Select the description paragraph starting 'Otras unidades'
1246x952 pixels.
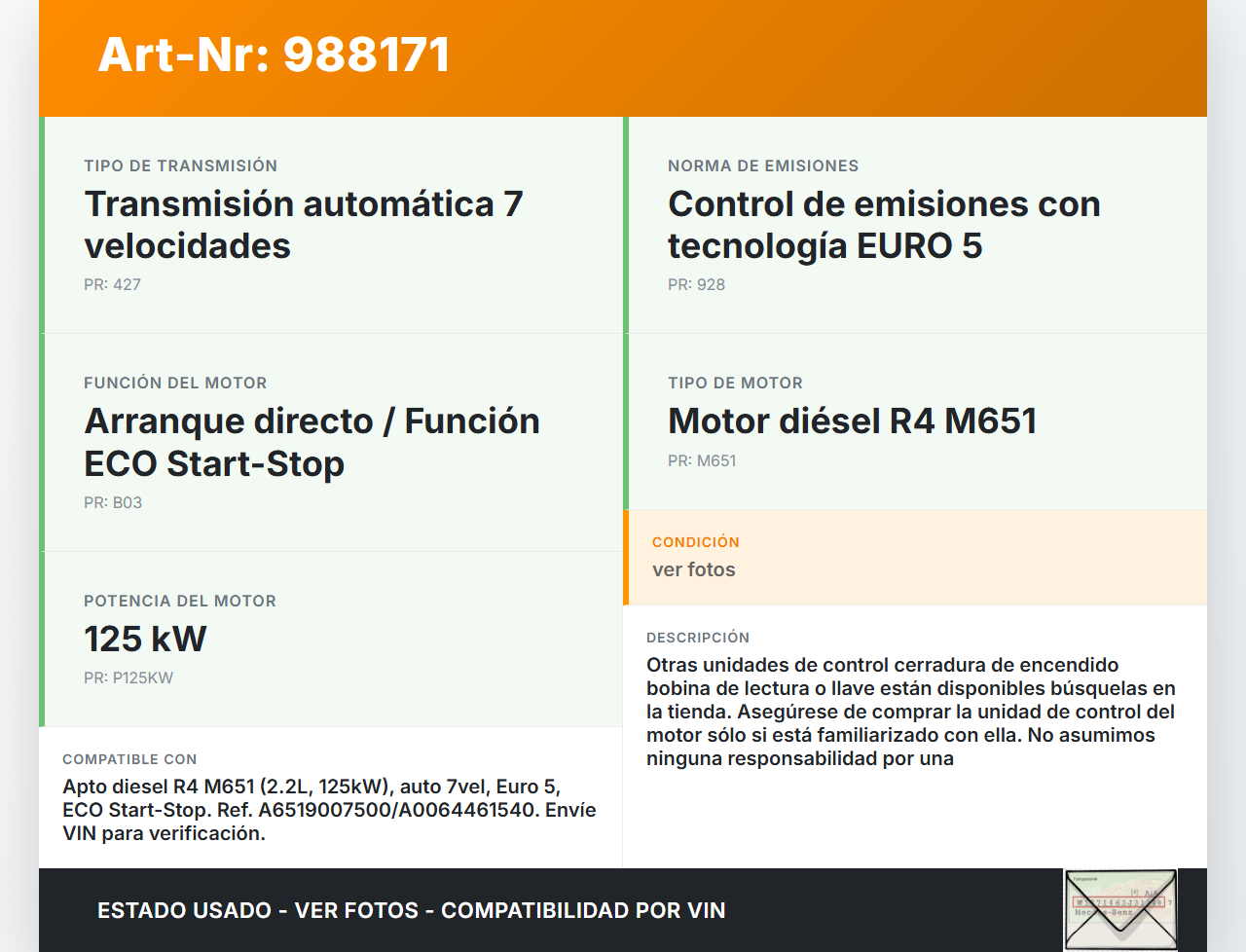pos(911,712)
